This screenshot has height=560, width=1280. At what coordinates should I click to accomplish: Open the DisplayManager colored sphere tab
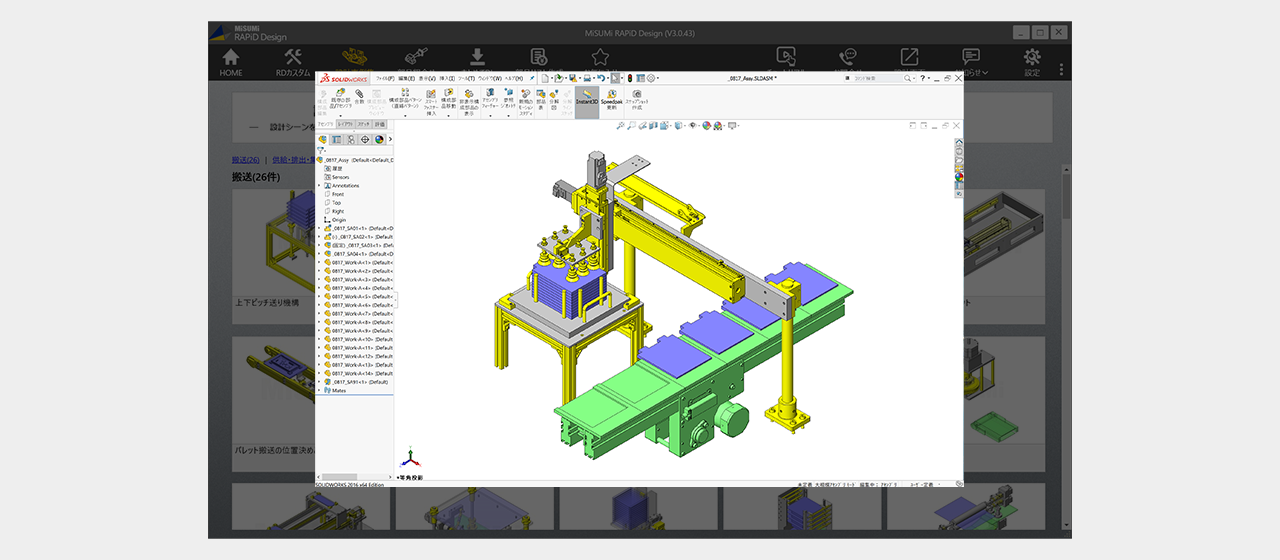[x=380, y=140]
